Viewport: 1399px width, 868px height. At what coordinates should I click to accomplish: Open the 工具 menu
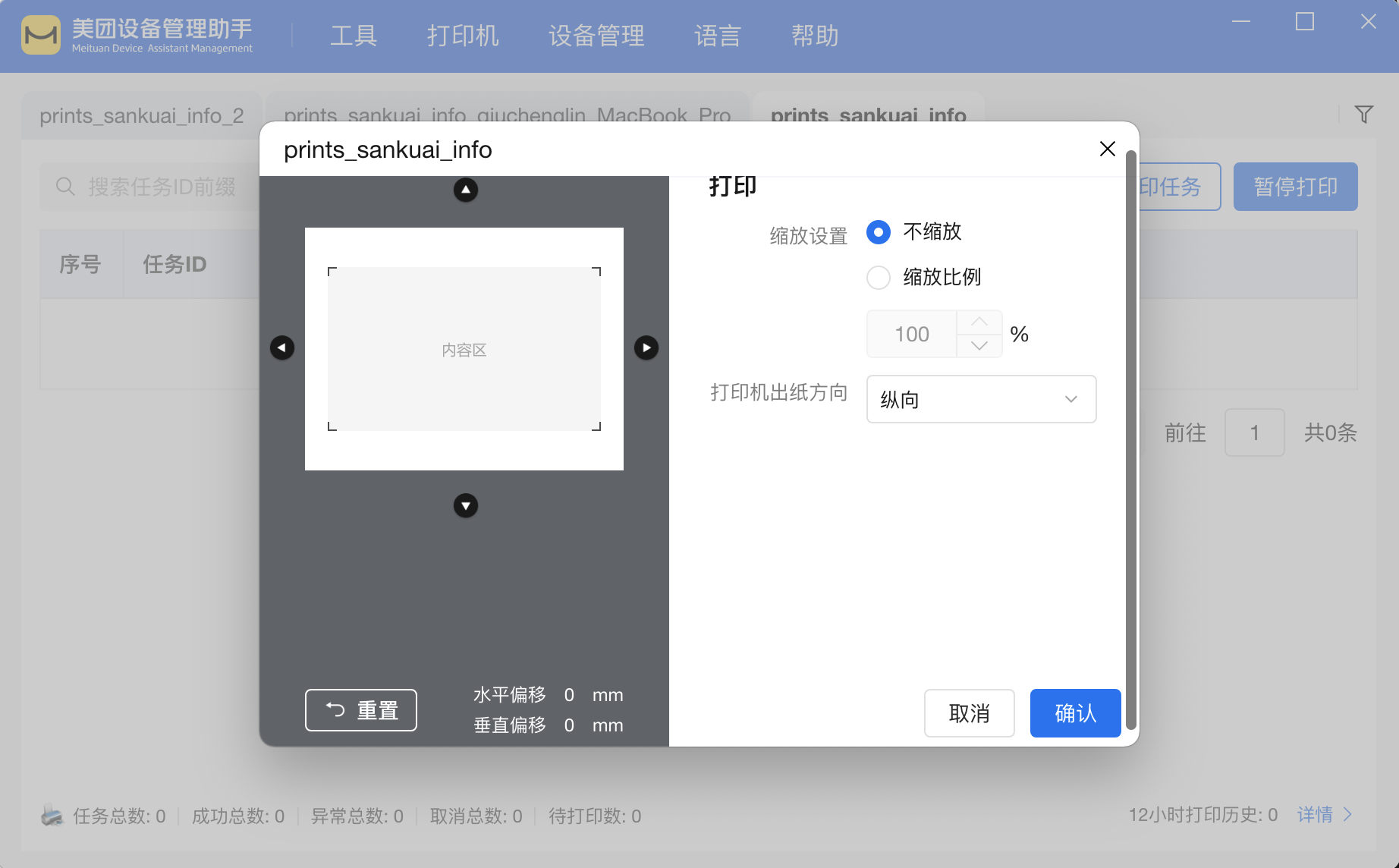point(354,36)
